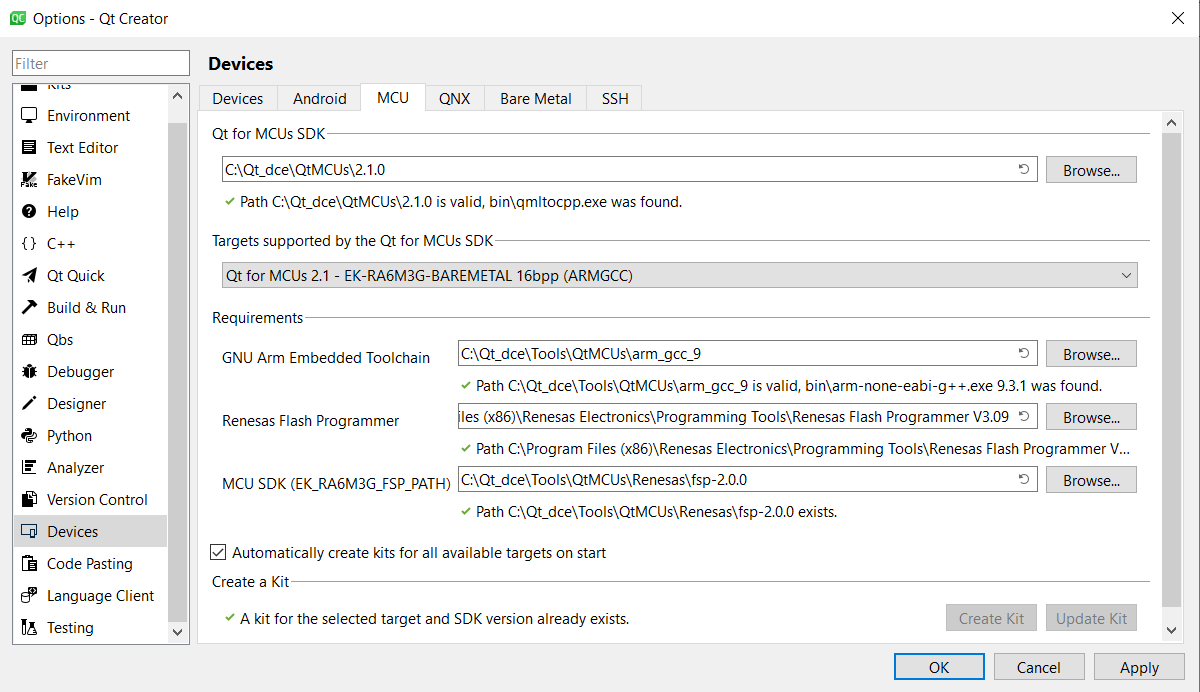Reset the GNU Arm Embedded Toolchain path
Viewport: 1200px width, 692px height.
(x=1024, y=354)
